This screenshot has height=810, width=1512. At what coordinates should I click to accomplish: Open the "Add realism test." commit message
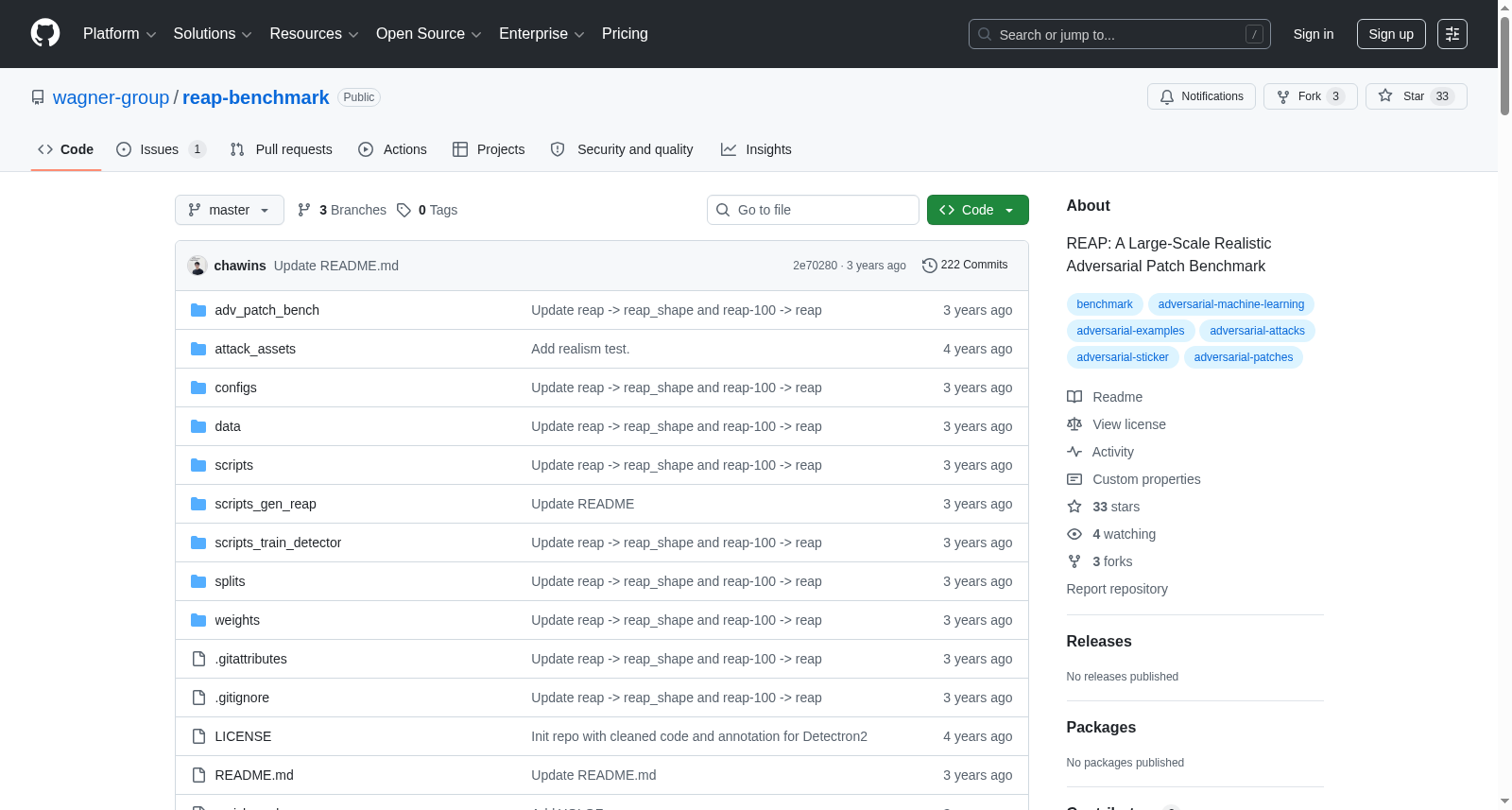[580, 349]
